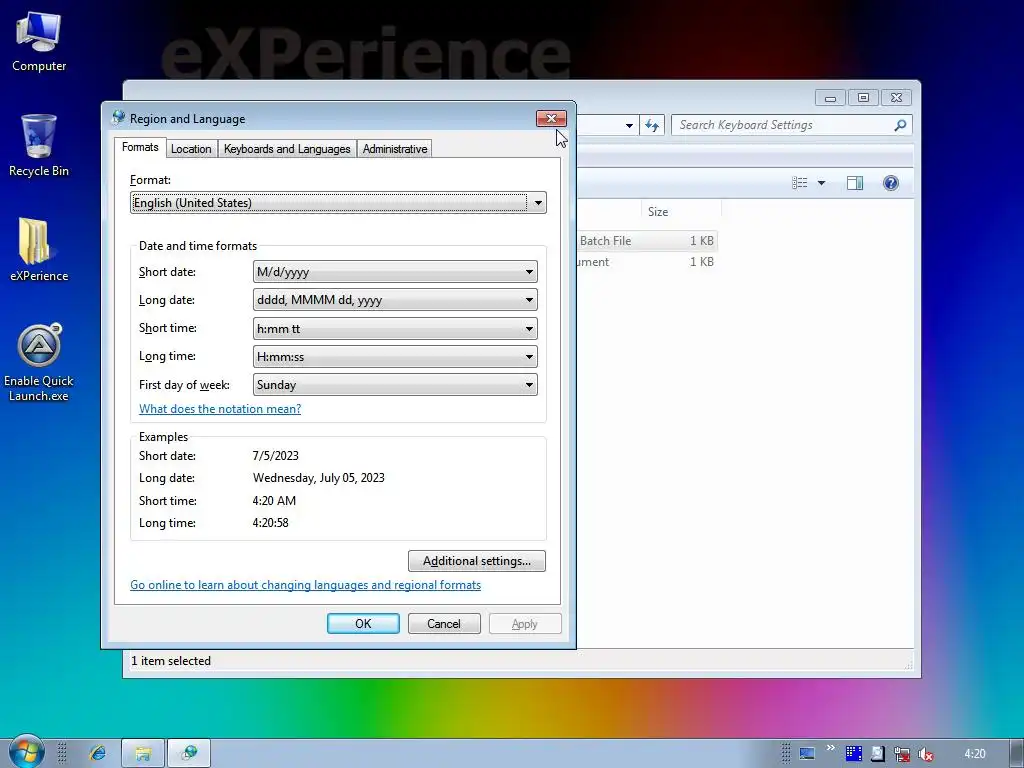Click search magnifier in Explorer window
This screenshot has width=1024, height=768.
tap(900, 125)
